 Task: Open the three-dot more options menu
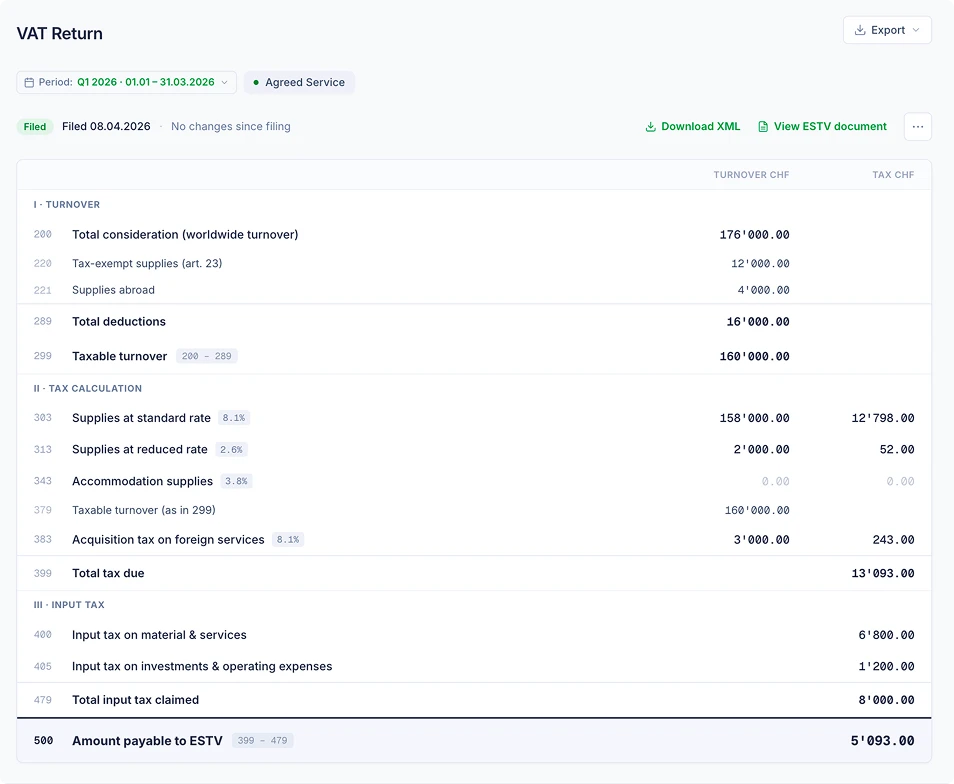[917, 127]
